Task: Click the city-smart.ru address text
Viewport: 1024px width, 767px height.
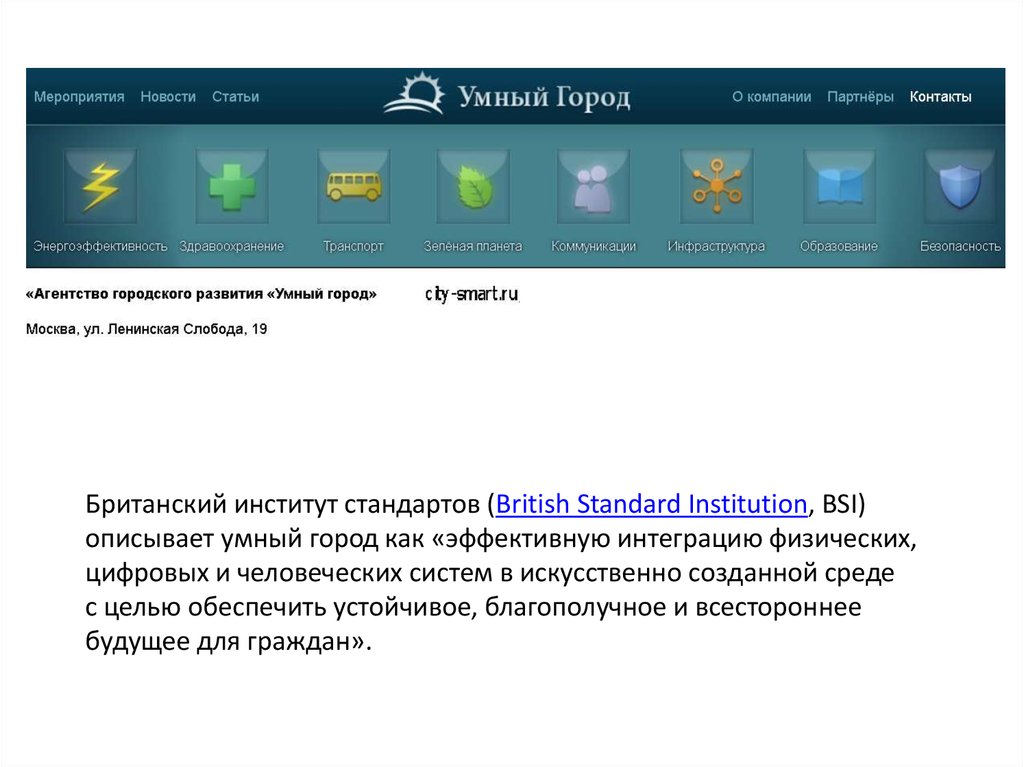Action: pyautogui.click(x=472, y=294)
